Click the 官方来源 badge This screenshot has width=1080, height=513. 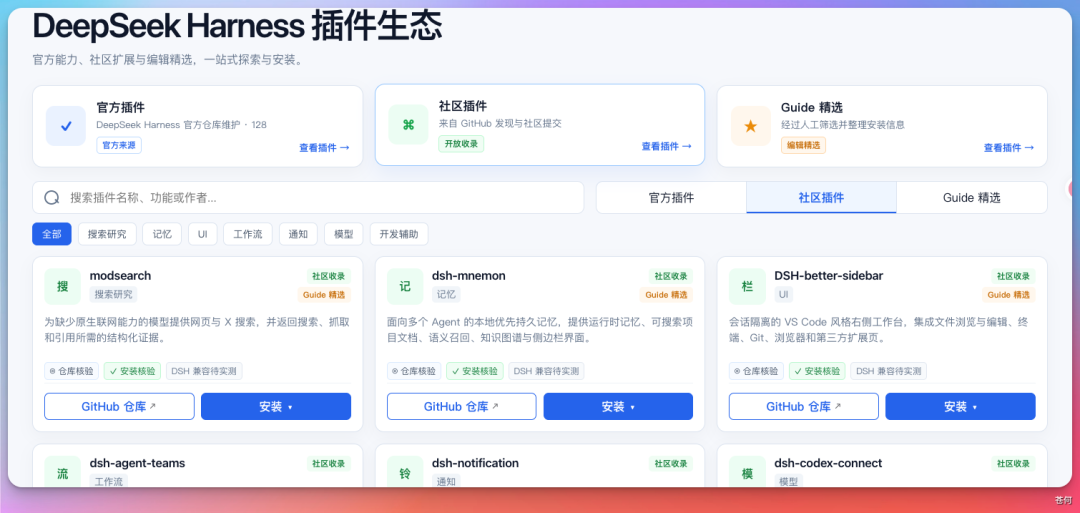tap(118, 145)
